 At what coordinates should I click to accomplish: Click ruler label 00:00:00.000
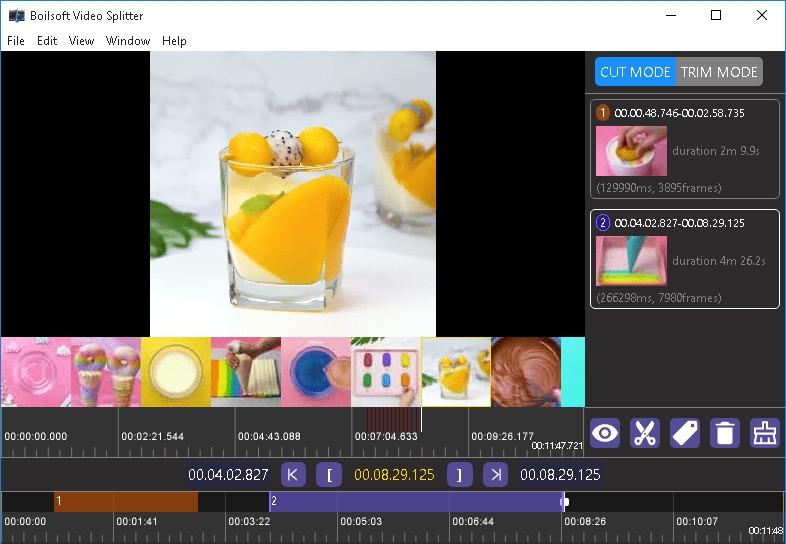tap(36, 436)
